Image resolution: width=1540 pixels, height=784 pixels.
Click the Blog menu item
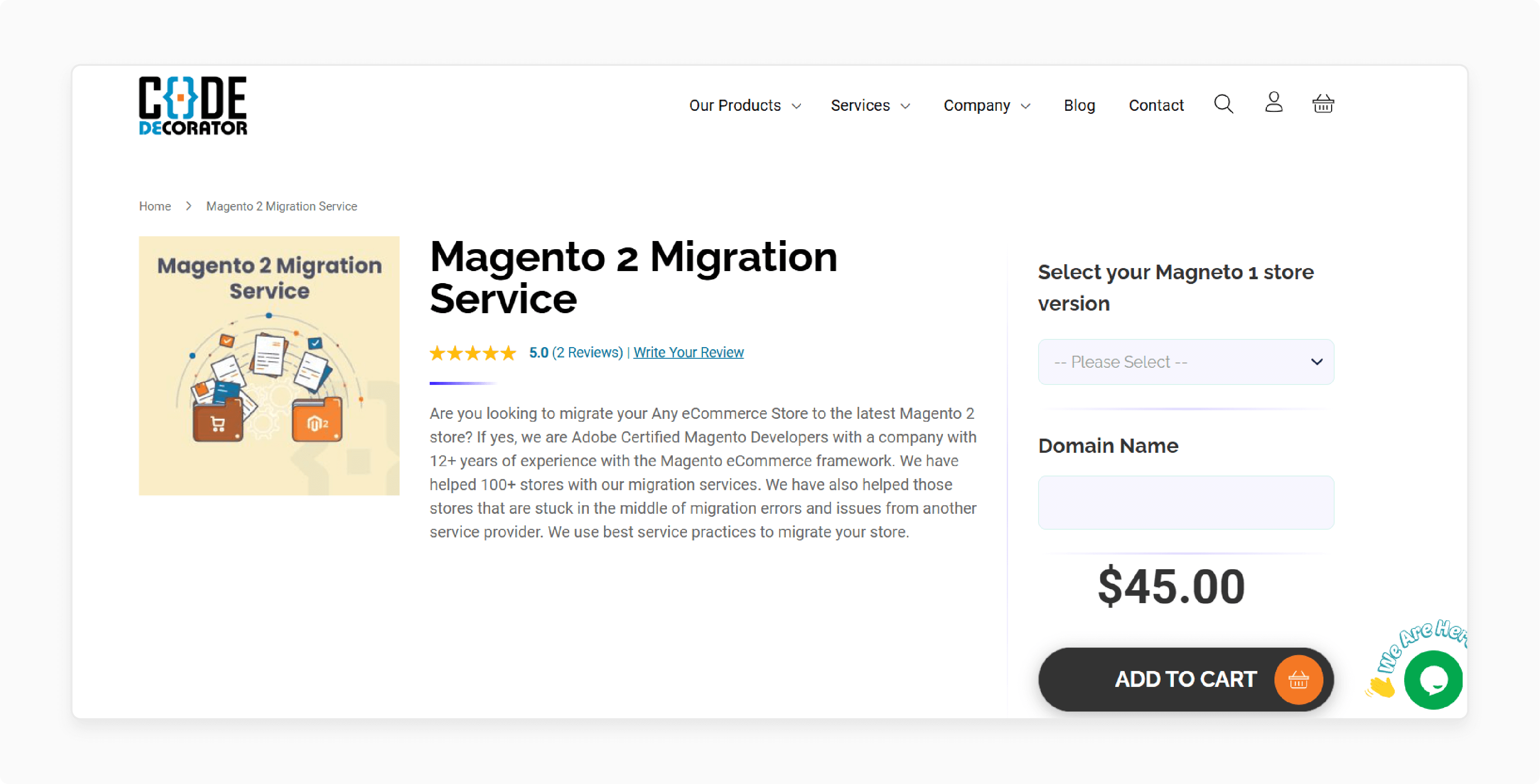click(x=1079, y=104)
